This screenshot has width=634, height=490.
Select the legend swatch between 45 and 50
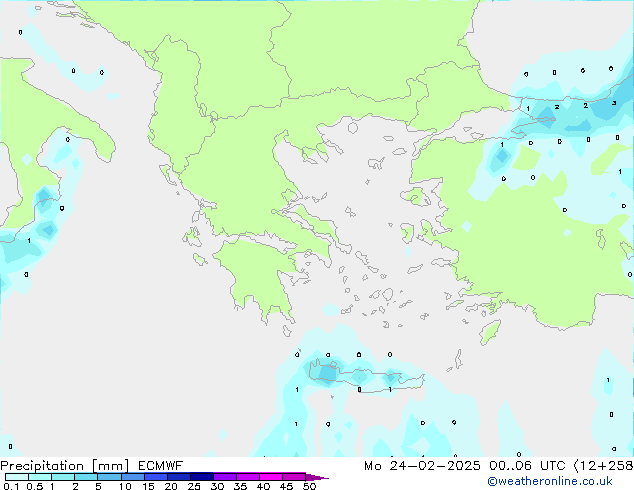(x=294, y=477)
